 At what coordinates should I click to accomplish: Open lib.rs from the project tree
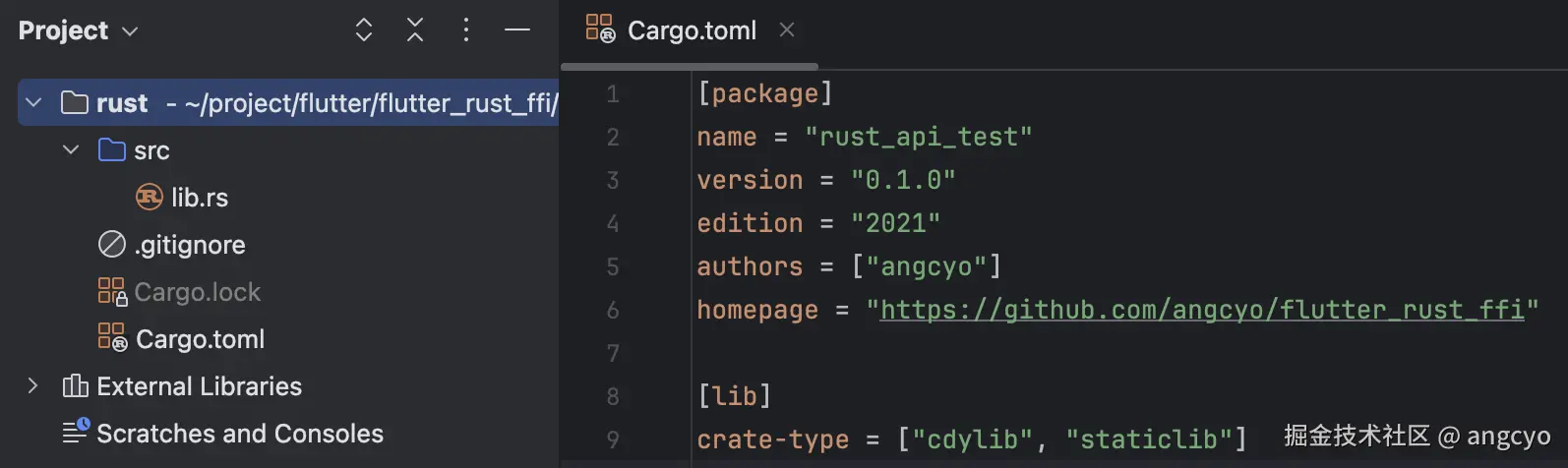200,198
